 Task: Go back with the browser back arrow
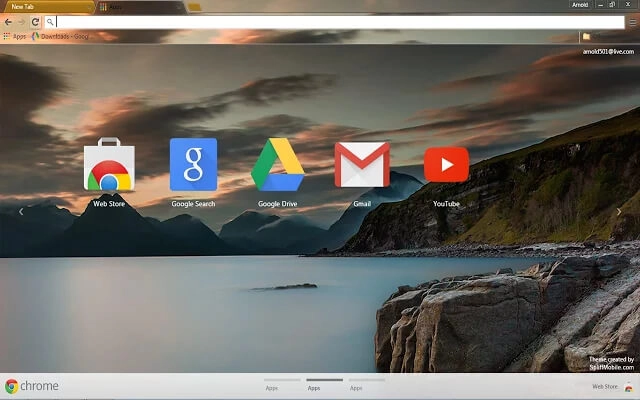pos(8,22)
